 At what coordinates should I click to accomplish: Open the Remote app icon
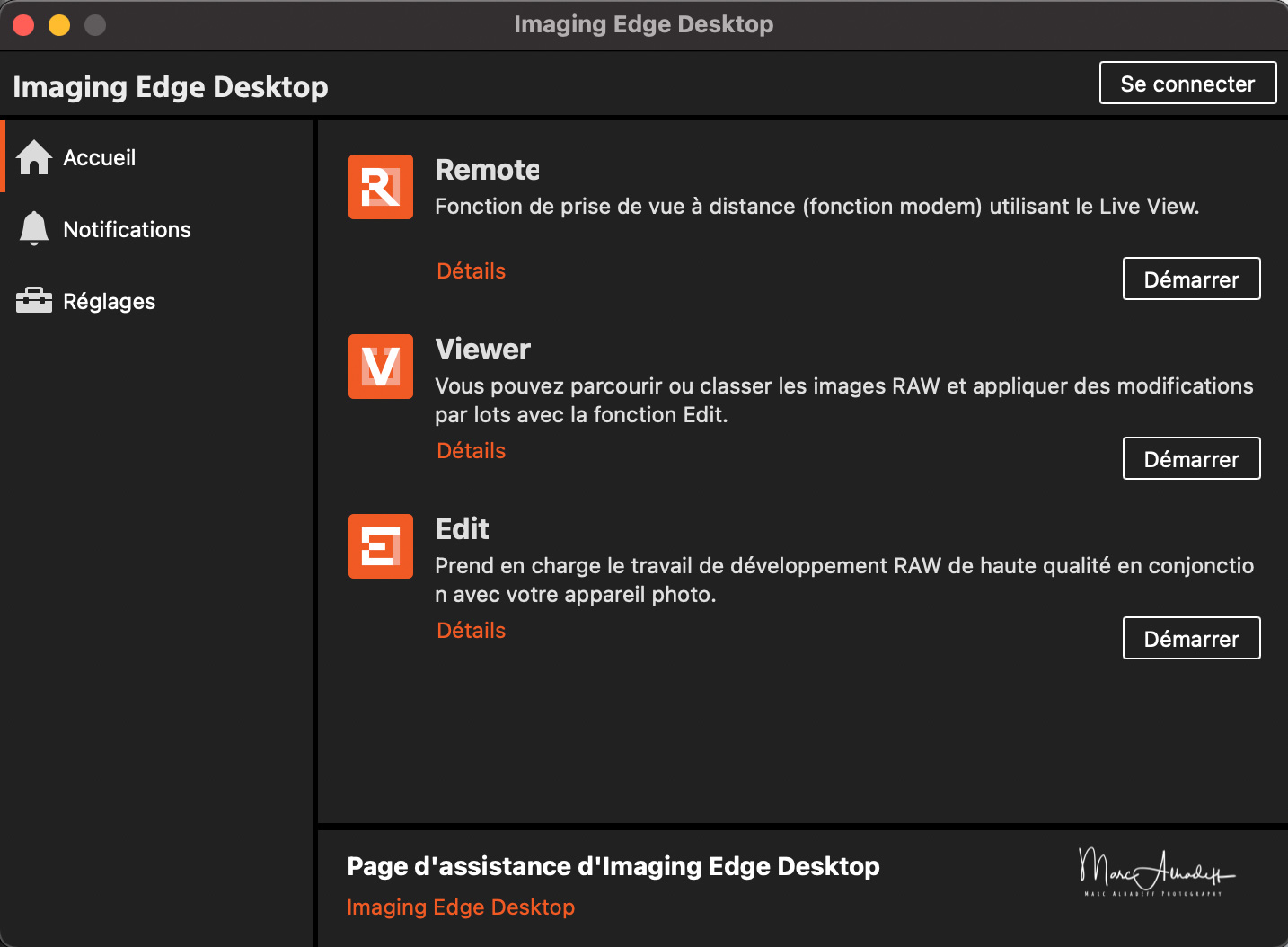[380, 187]
